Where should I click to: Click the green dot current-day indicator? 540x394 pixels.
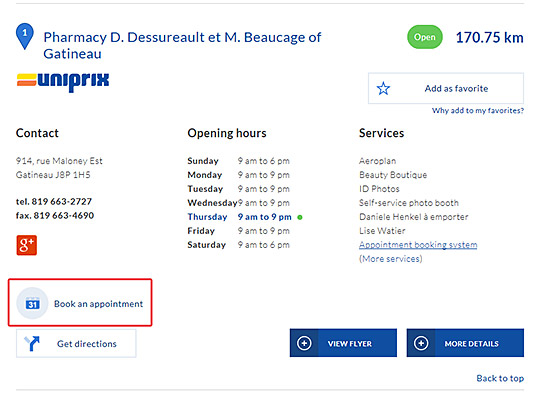(300, 217)
